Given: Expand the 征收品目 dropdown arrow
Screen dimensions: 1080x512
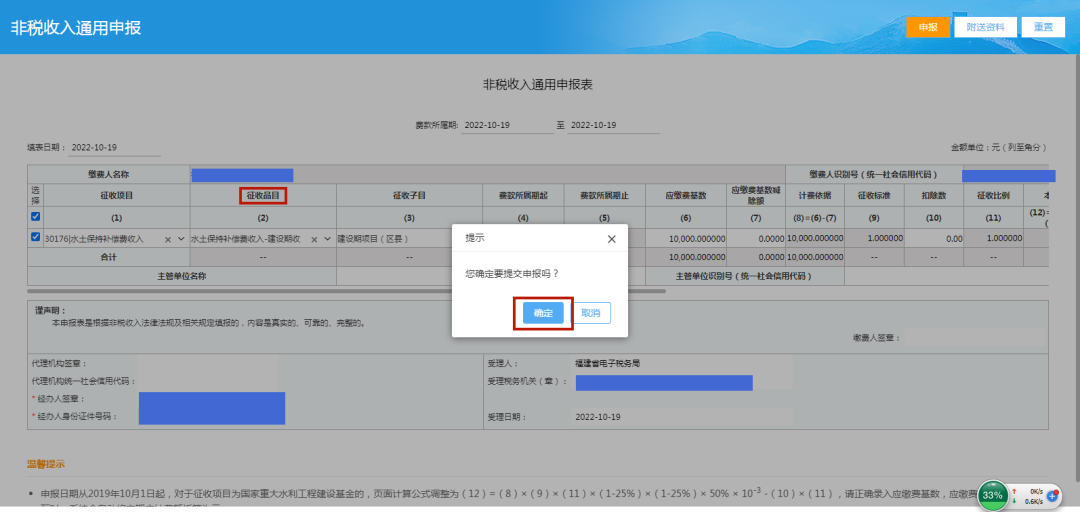Looking at the screenshot, I should pos(327,240).
